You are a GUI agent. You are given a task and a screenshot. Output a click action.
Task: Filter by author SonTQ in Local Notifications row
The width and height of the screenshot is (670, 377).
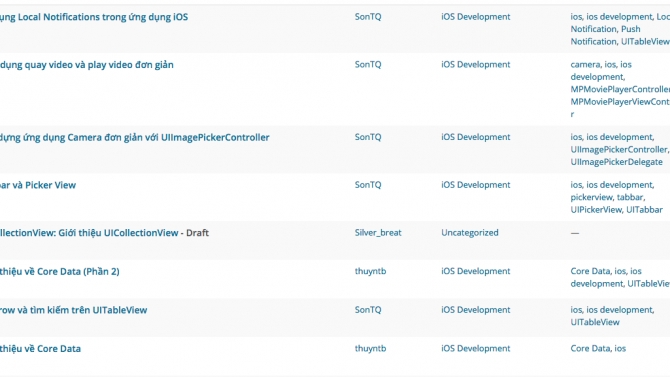click(x=368, y=17)
